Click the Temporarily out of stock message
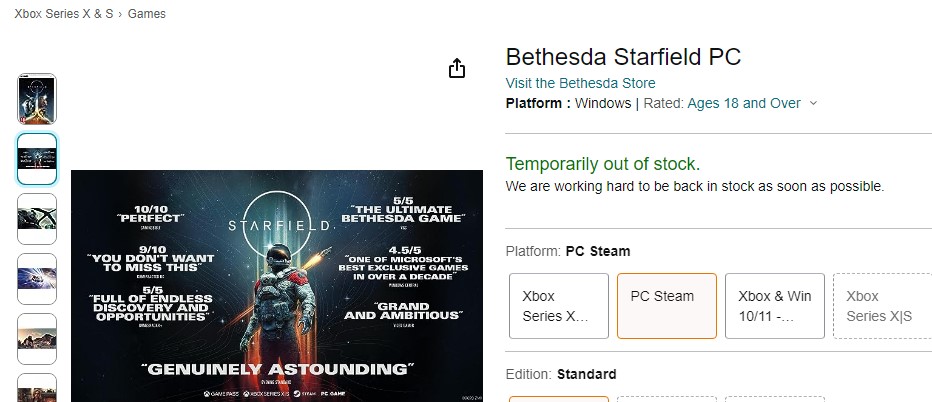The image size is (932, 402). tap(603, 164)
